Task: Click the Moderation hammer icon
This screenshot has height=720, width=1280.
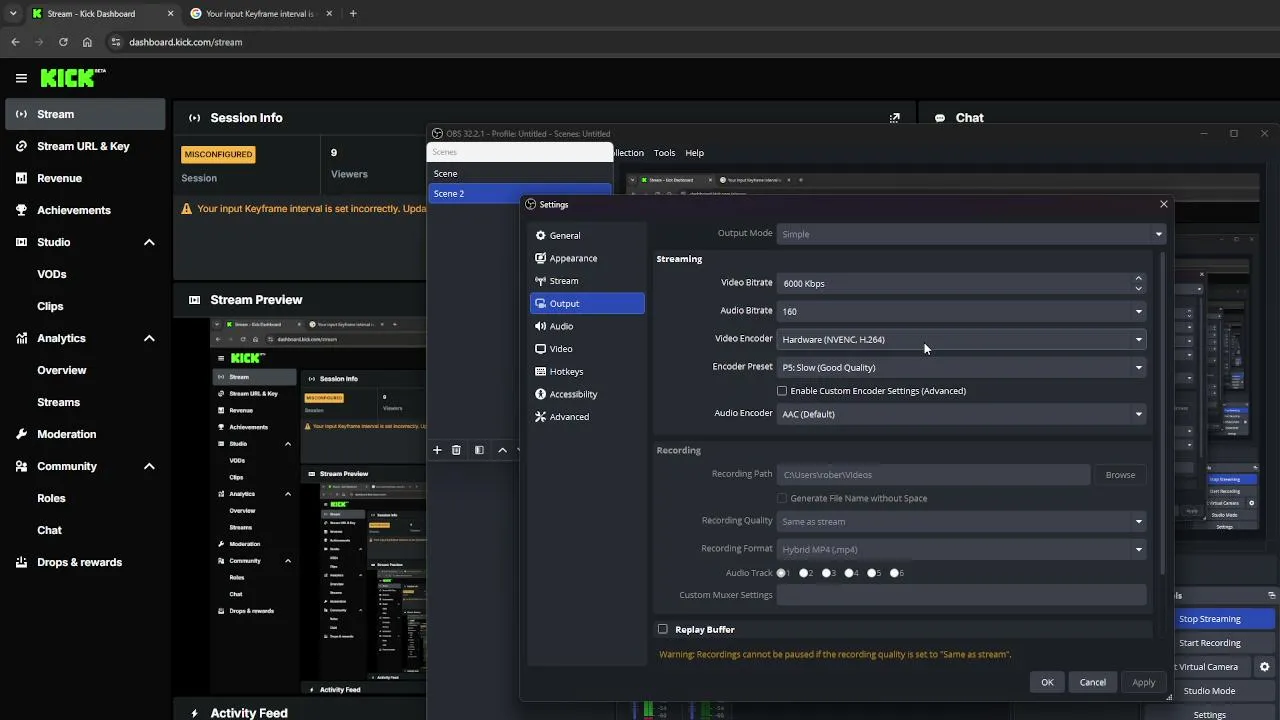Action: [21, 434]
